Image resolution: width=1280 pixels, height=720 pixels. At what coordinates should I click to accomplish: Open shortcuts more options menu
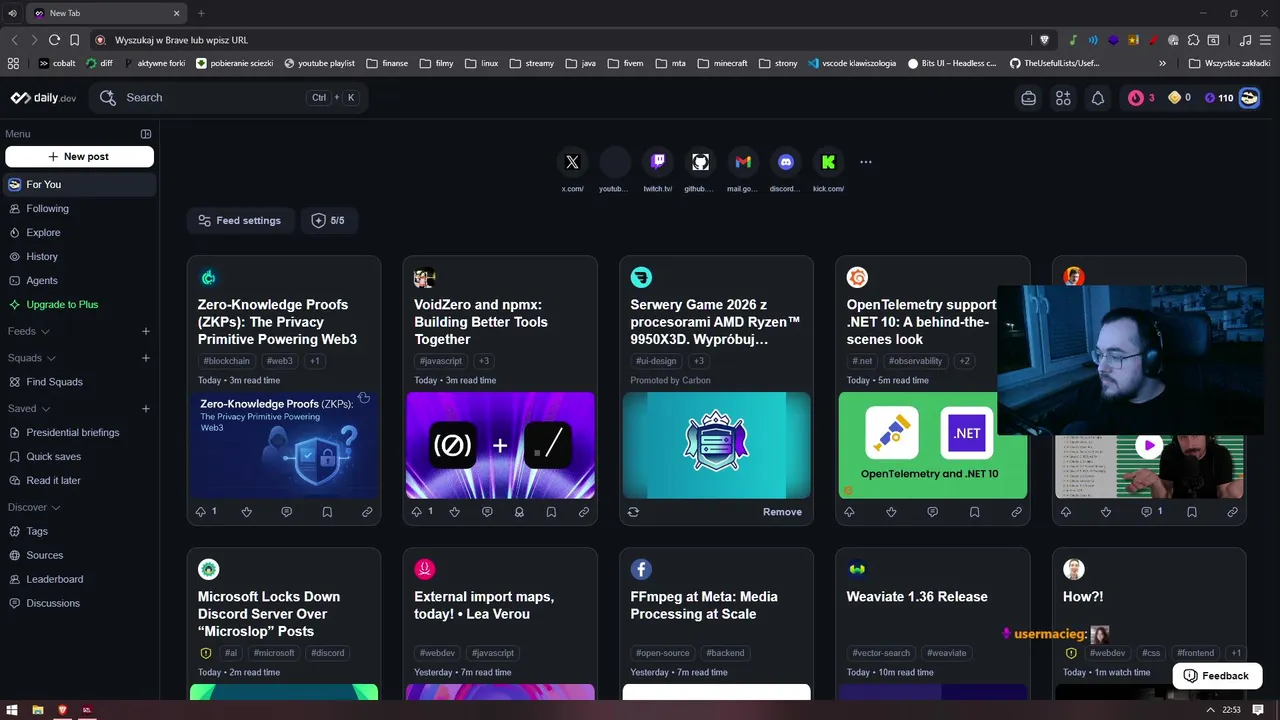click(866, 162)
